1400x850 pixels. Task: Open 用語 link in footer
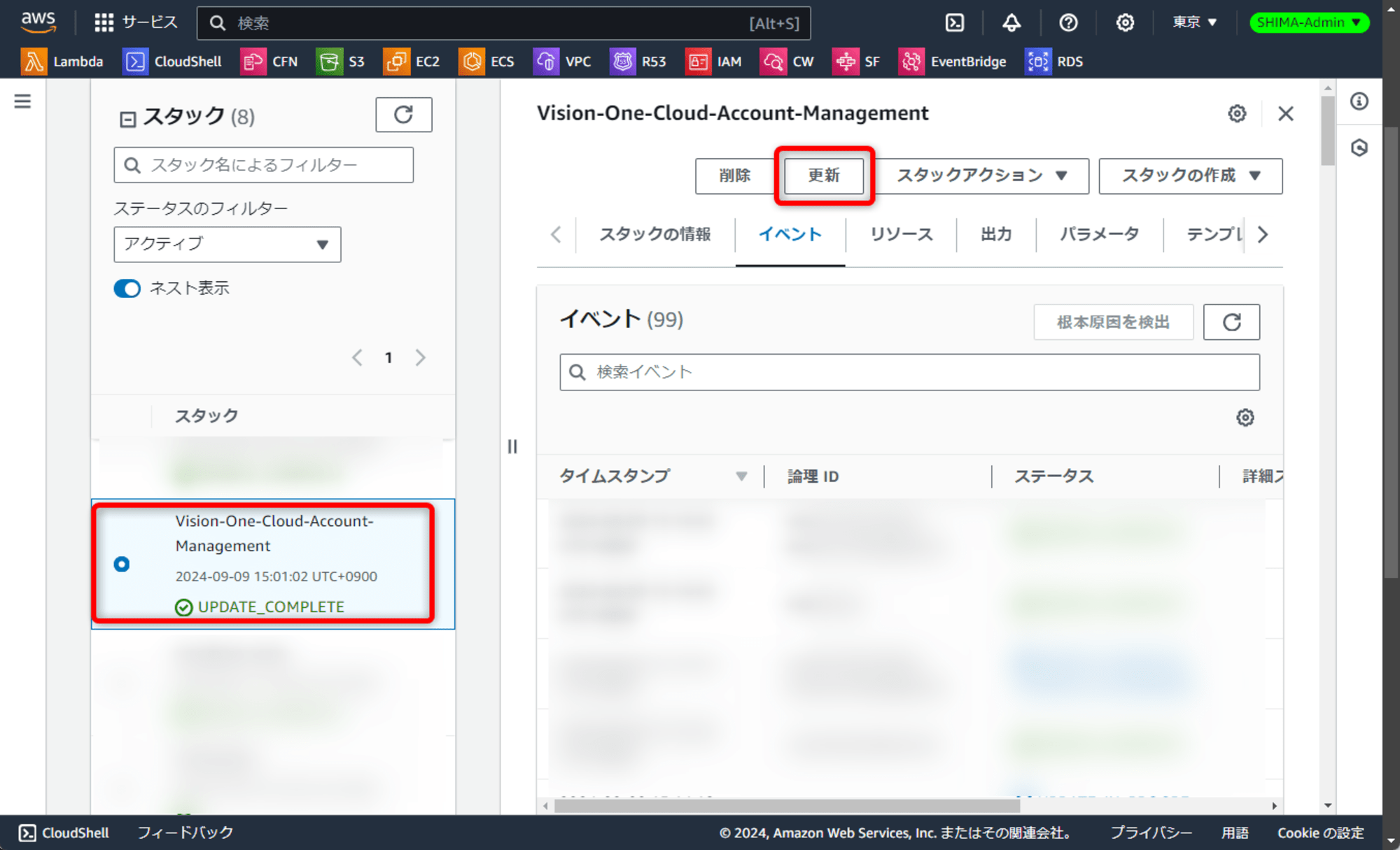pyautogui.click(x=1235, y=833)
